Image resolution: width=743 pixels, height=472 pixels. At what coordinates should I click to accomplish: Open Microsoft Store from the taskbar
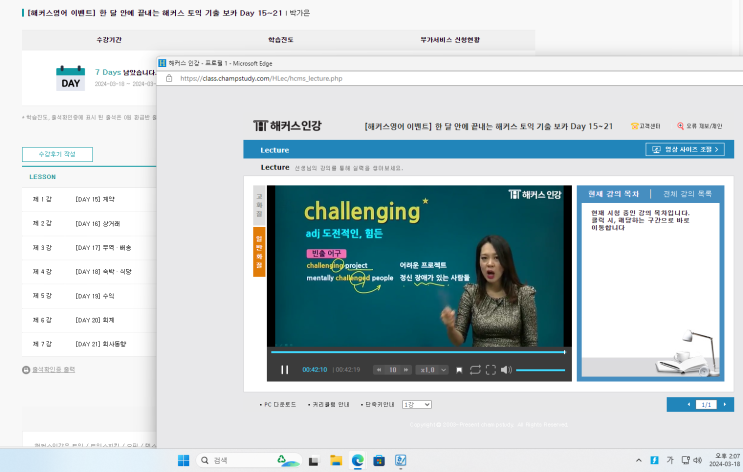tap(379, 460)
